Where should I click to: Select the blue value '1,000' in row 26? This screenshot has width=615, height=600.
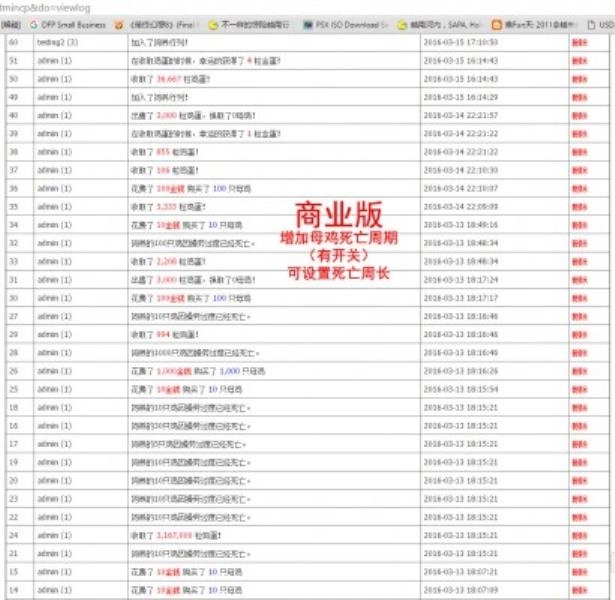coord(229,371)
